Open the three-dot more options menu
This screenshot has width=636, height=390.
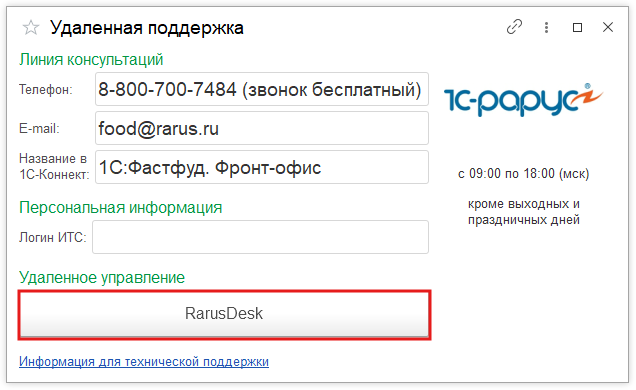pos(546,27)
